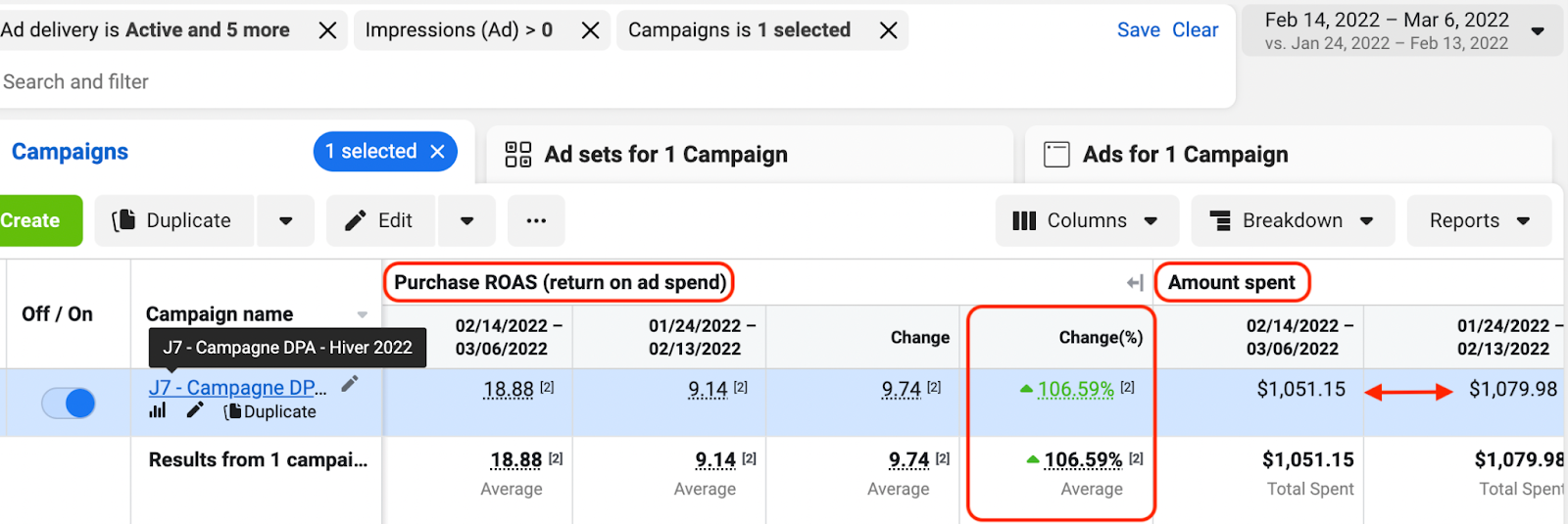Click the Save filter link

tap(1138, 30)
